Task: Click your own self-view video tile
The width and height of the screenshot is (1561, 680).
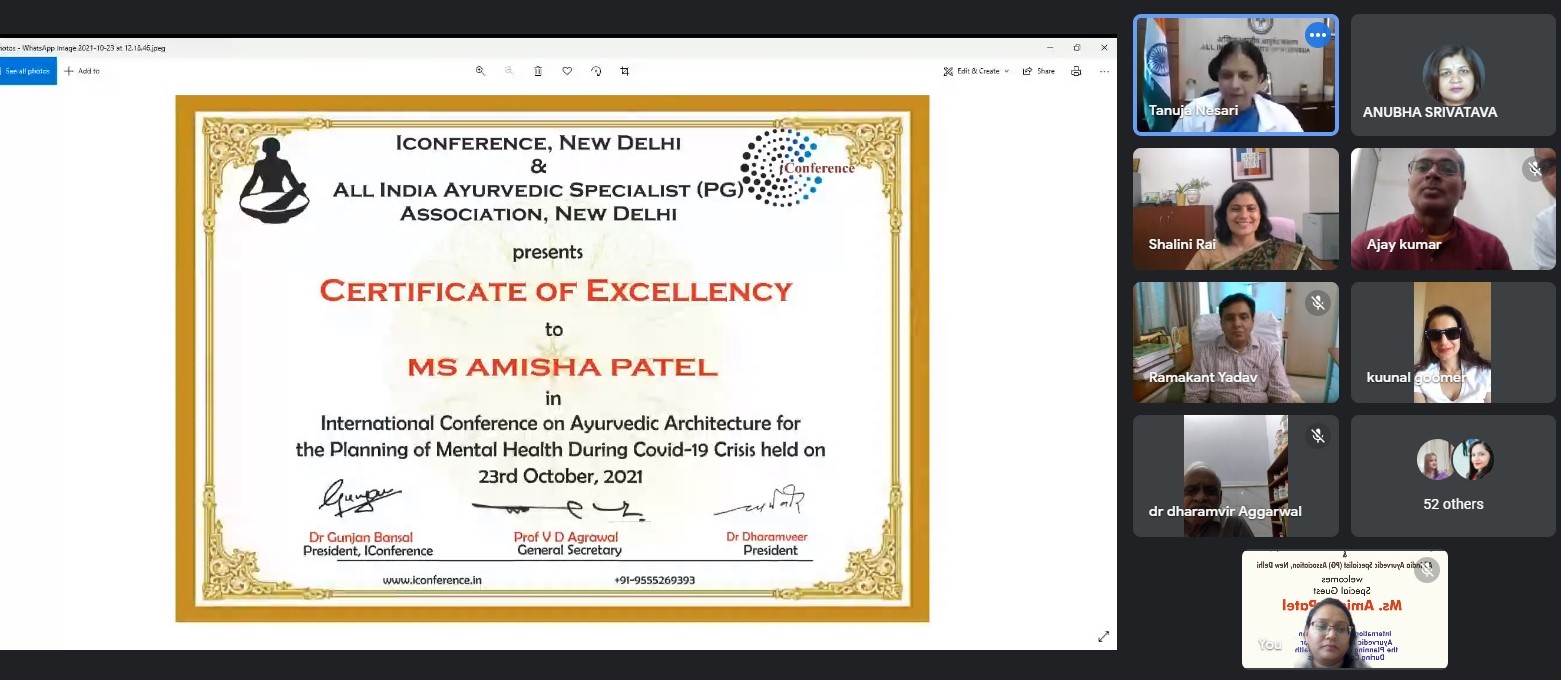Action: [x=1345, y=609]
